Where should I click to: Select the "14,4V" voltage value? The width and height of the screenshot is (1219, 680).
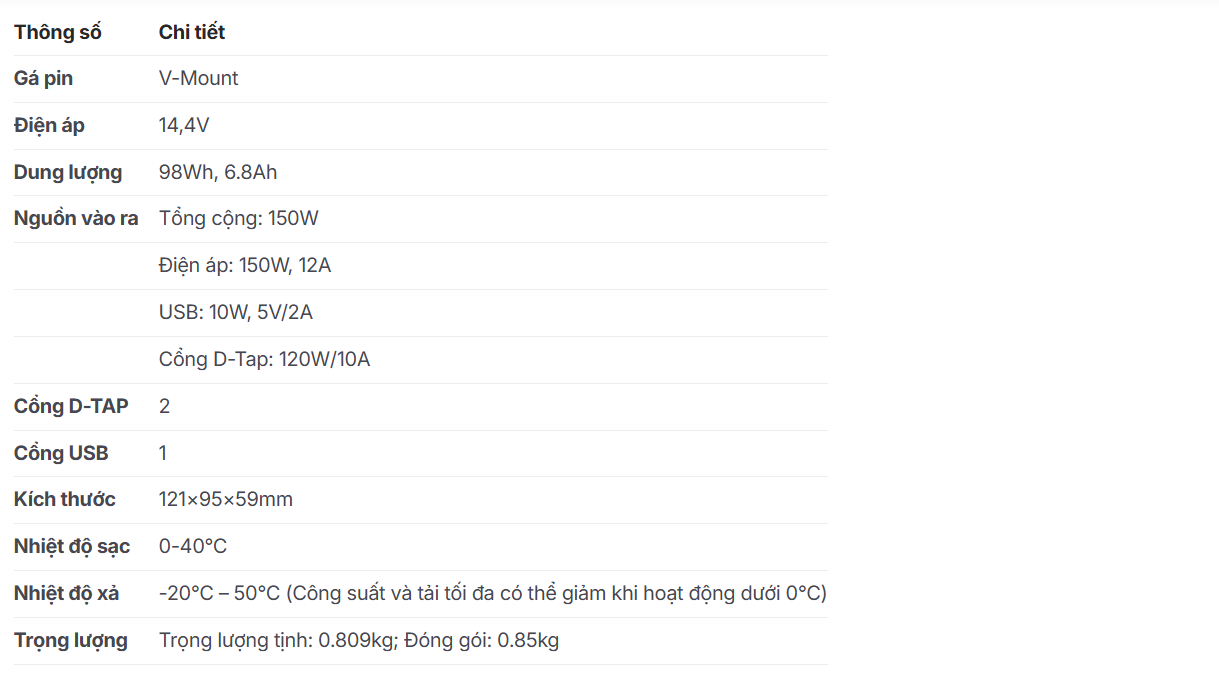click(184, 125)
